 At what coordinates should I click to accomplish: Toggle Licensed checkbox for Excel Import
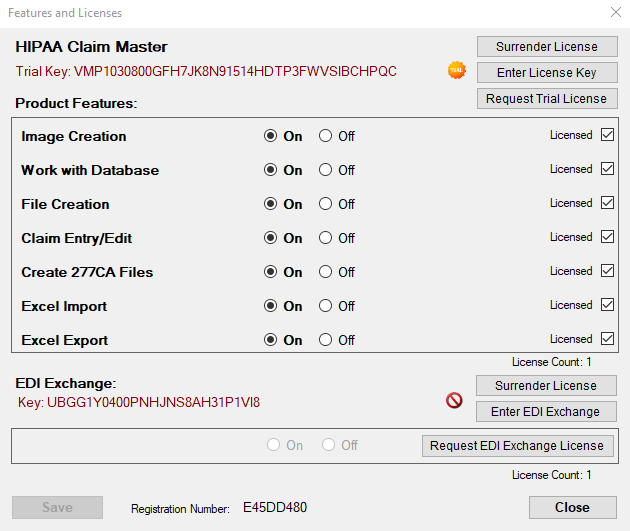608,305
